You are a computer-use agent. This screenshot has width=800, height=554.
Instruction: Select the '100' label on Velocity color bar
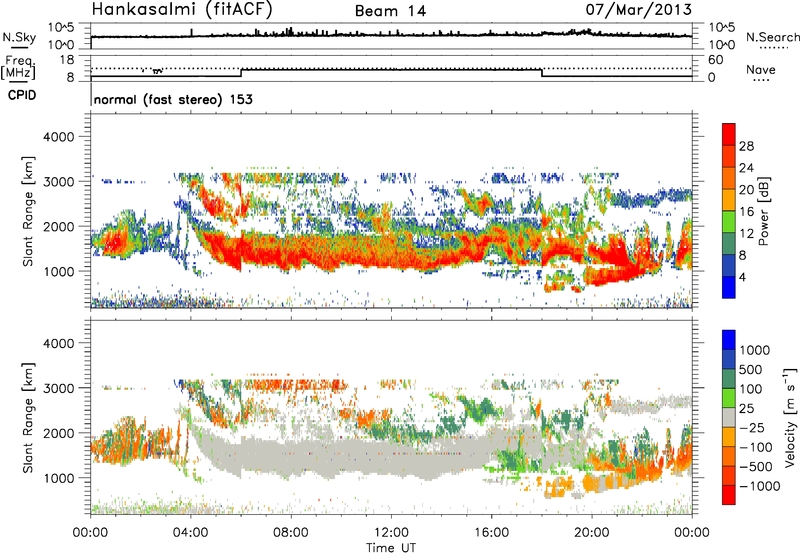tap(751, 389)
